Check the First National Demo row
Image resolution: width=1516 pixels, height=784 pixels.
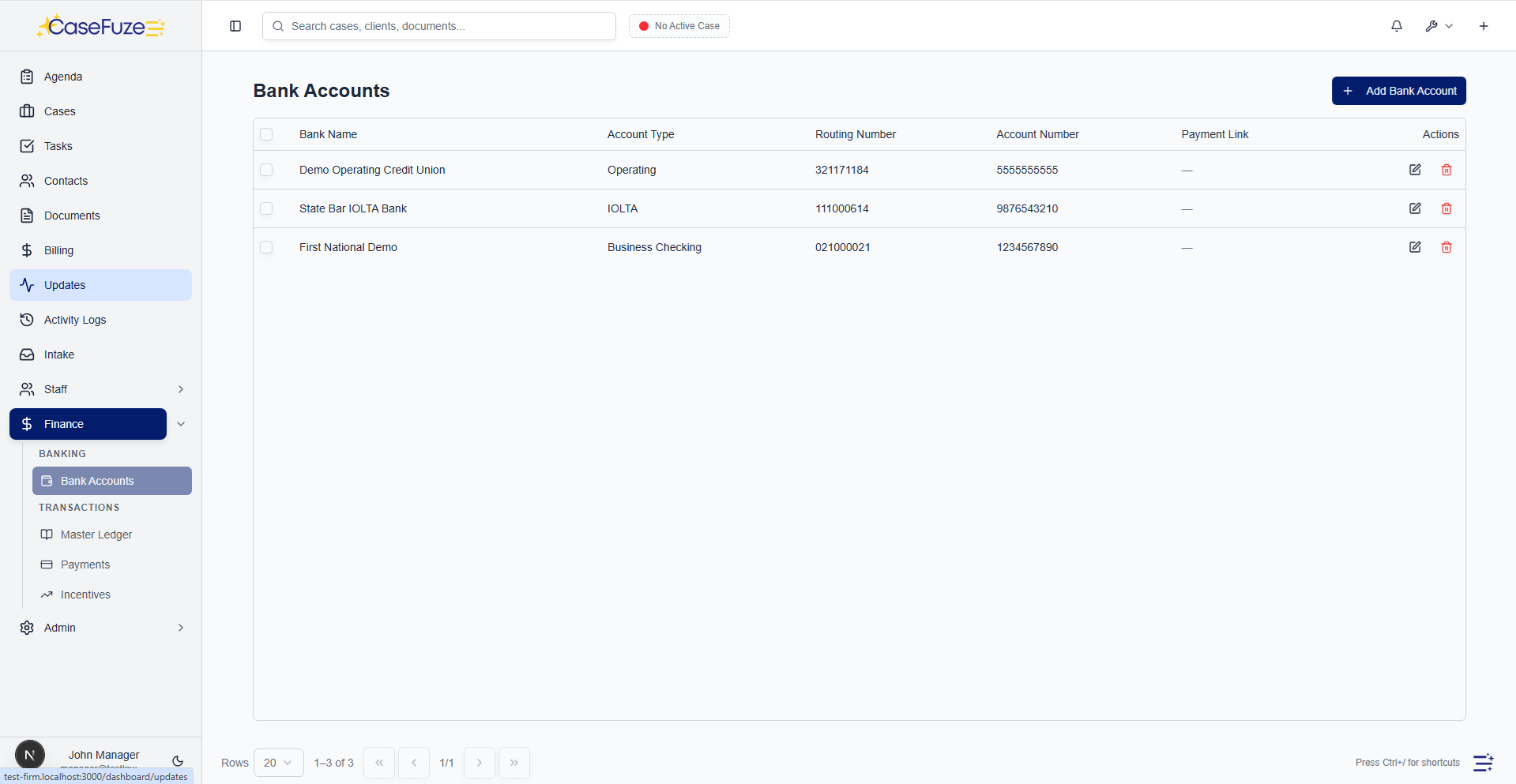click(x=266, y=247)
